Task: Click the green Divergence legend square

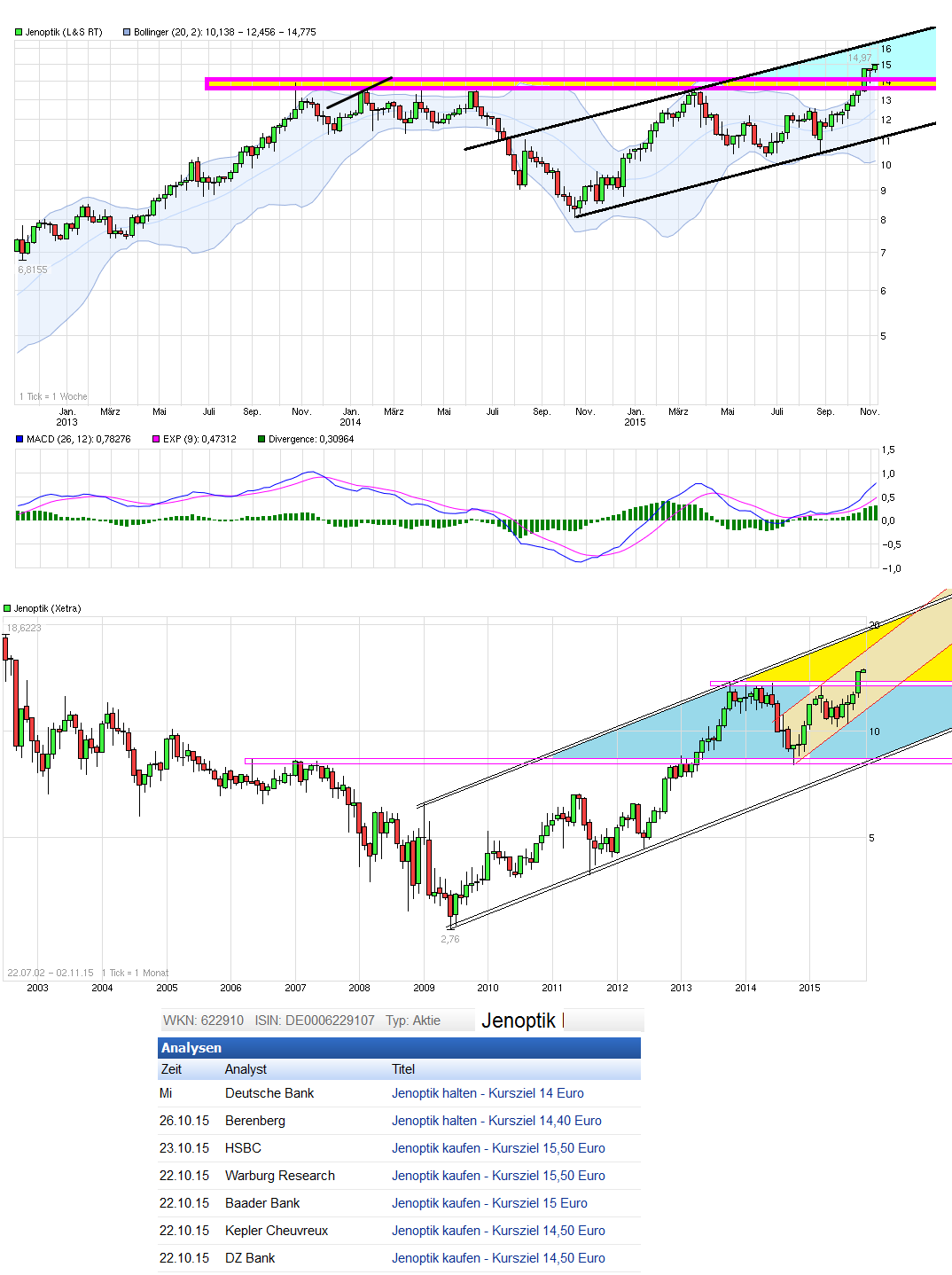Action: pos(261,439)
